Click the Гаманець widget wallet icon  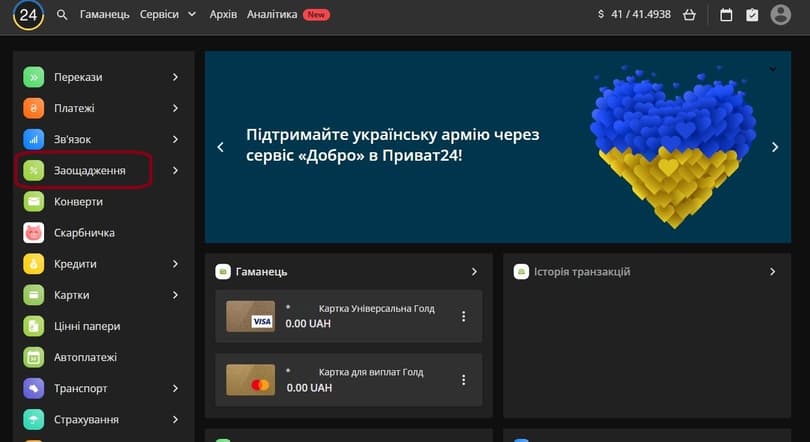[223, 272]
